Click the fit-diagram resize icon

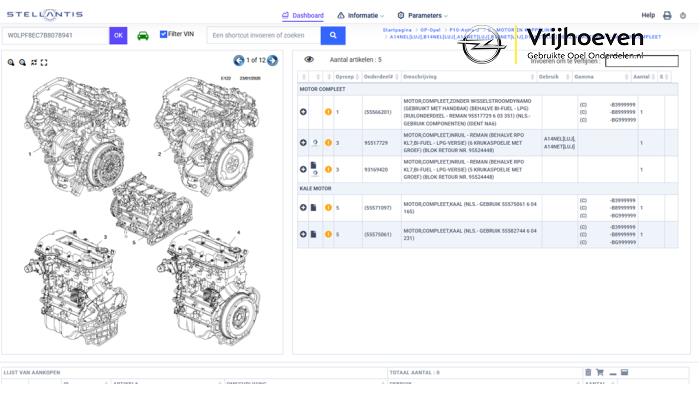(34, 62)
